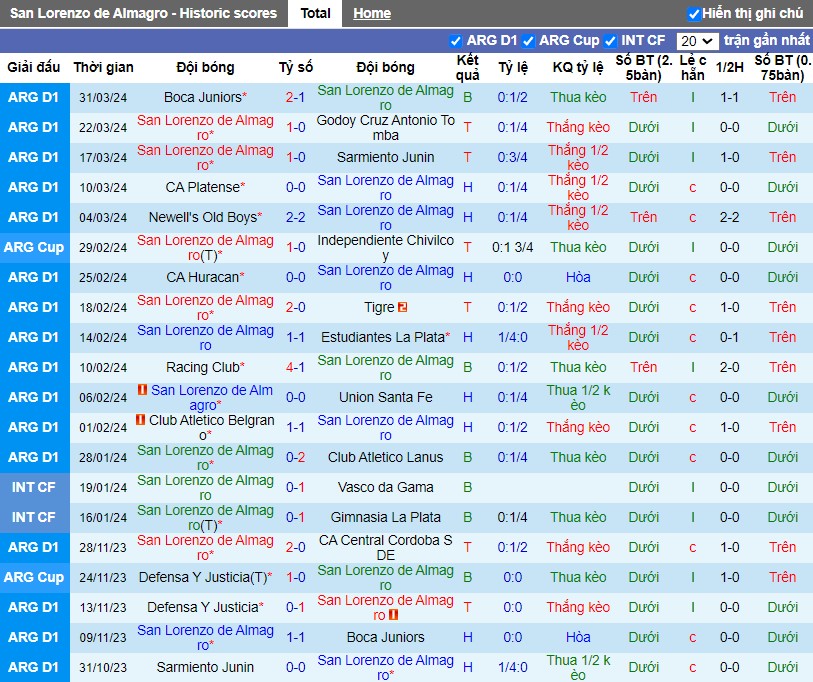Uncheck the INT CF filter checkbox
This screenshot has width=813, height=682.
pyautogui.click(x=610, y=41)
